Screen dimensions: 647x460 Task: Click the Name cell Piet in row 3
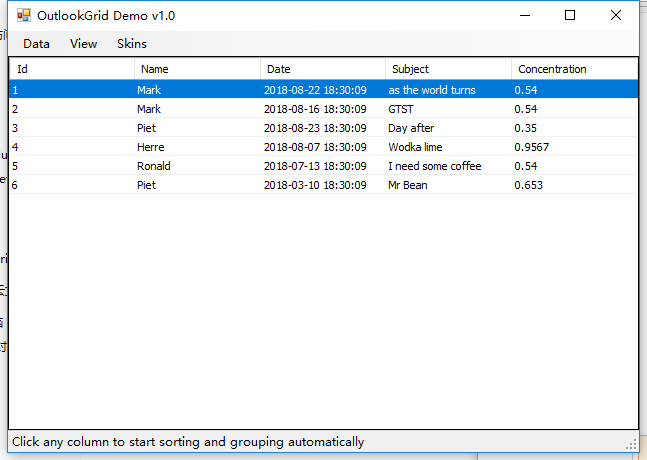[197, 127]
